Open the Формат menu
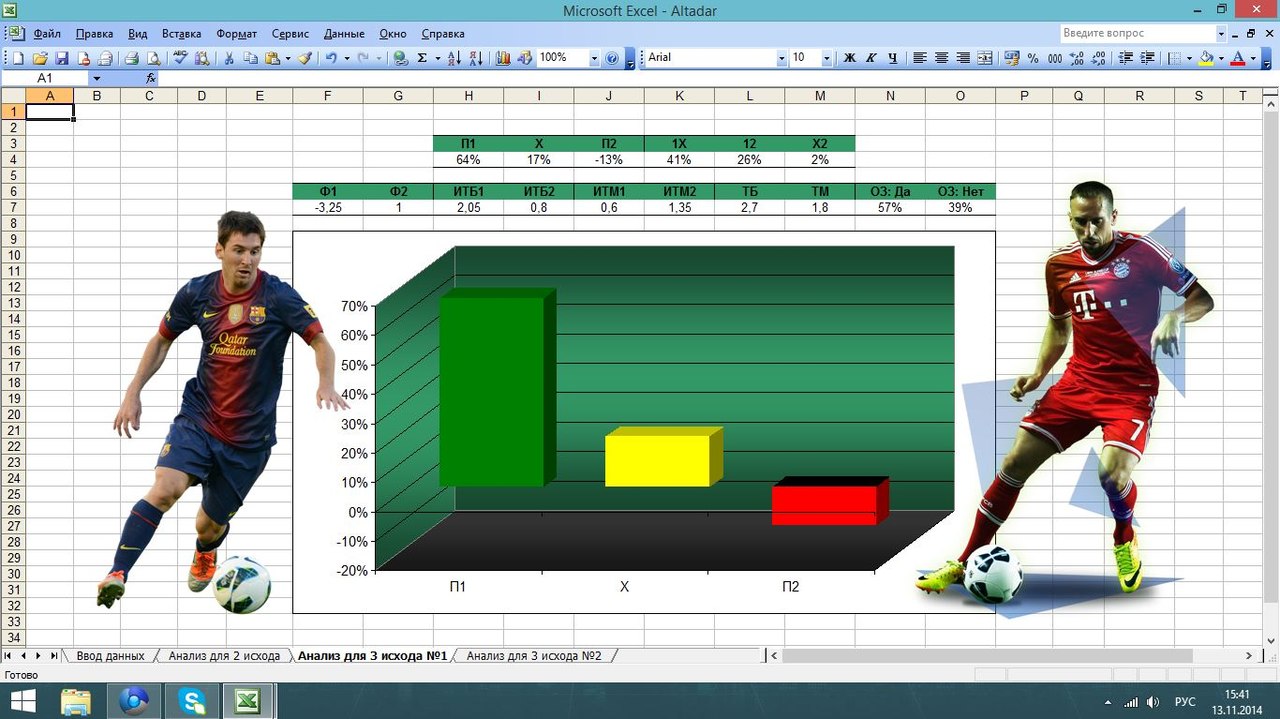 coord(236,33)
